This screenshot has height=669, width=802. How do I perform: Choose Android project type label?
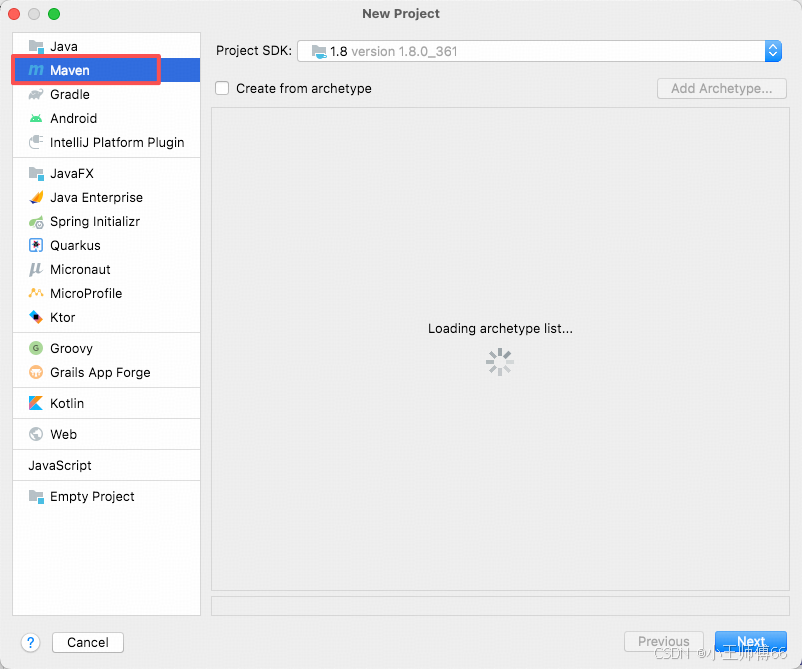[74, 118]
